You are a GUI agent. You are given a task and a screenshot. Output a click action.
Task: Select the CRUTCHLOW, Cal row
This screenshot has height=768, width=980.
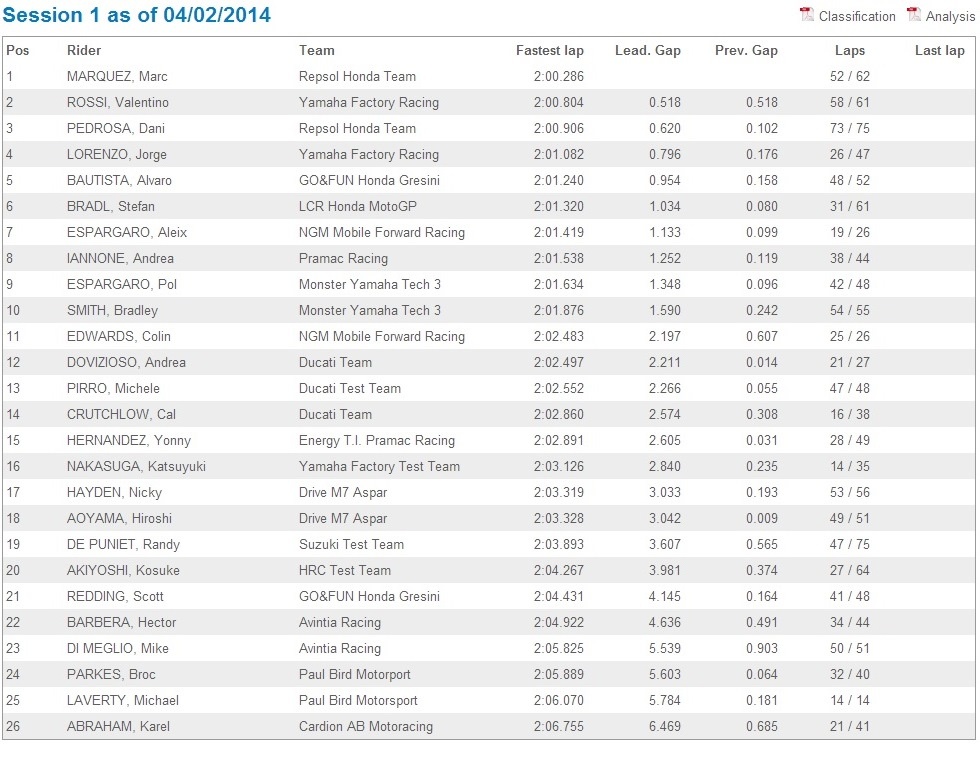click(x=489, y=414)
